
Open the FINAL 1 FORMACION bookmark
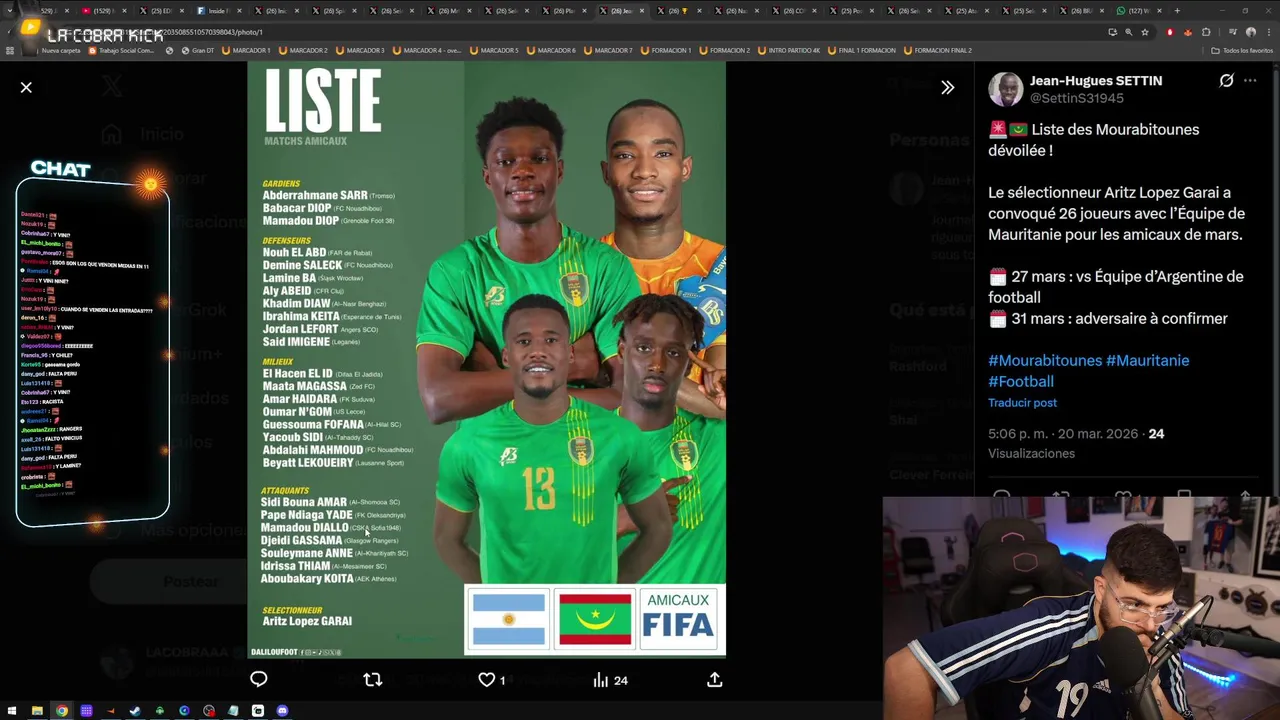pyautogui.click(x=862, y=50)
